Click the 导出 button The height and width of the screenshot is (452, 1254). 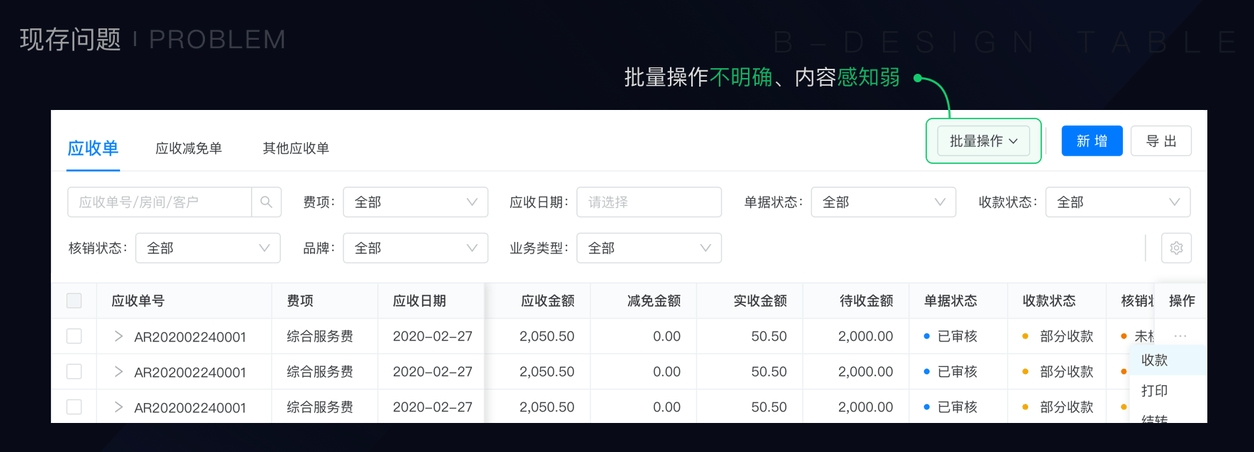[1161, 141]
